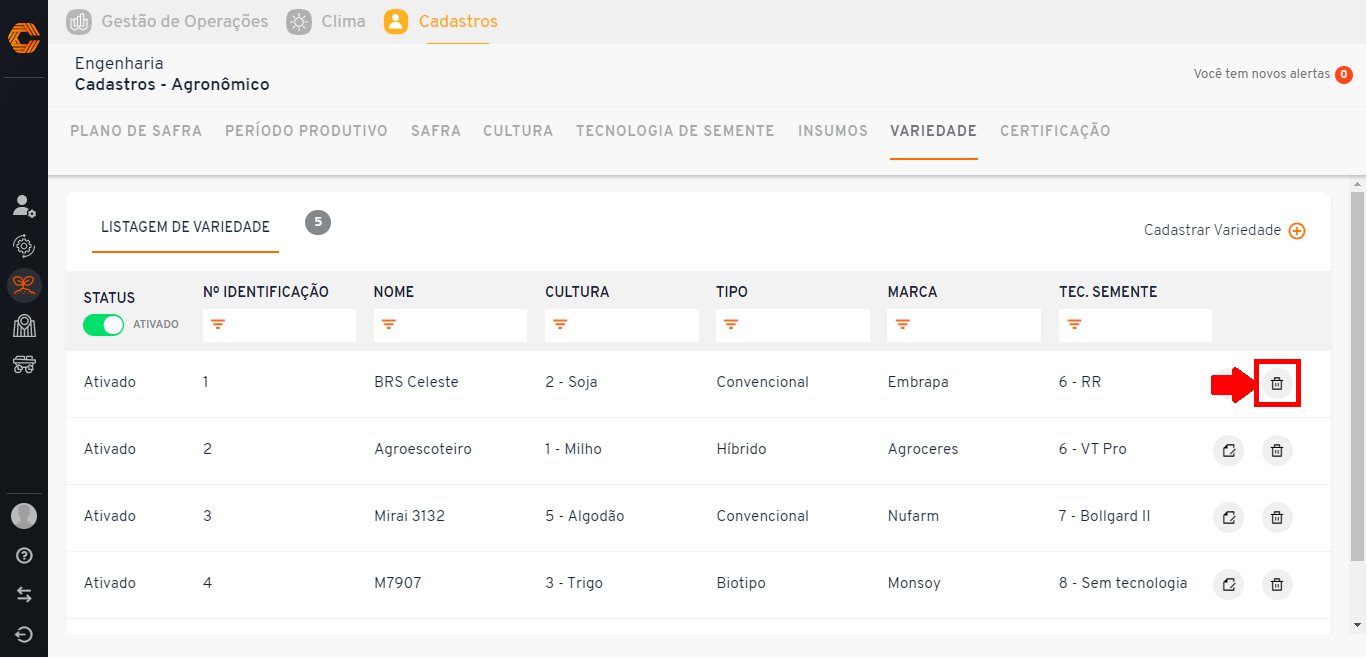Click the Agroceres brand cell

[x=923, y=449]
